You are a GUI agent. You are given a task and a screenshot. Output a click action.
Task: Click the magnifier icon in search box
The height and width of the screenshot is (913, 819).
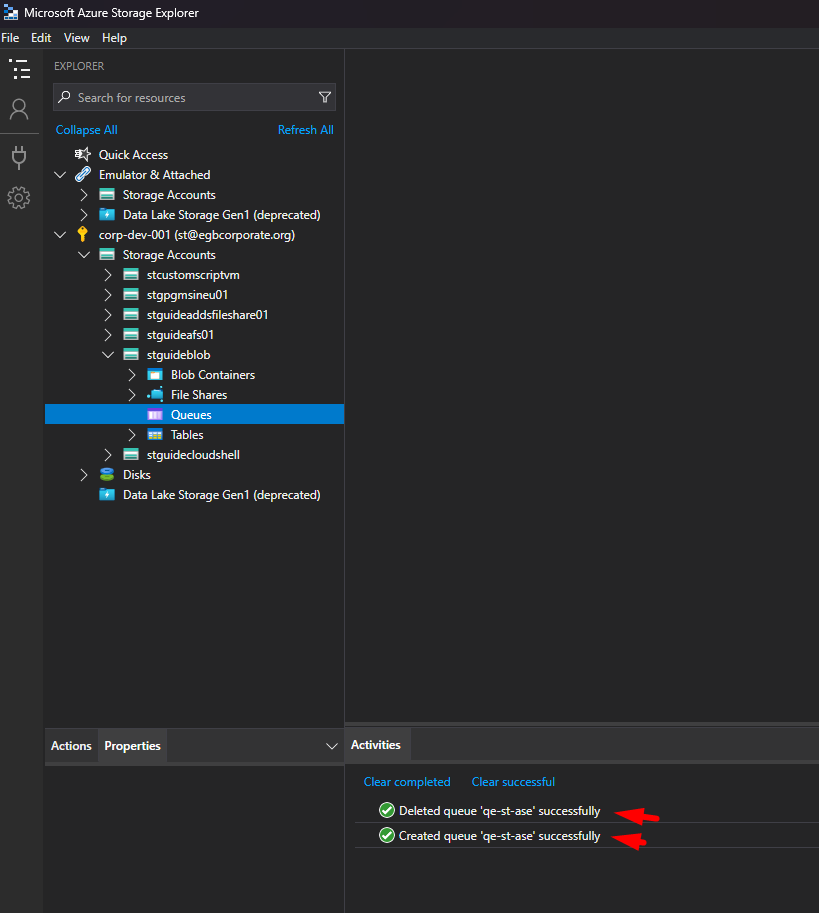(65, 97)
